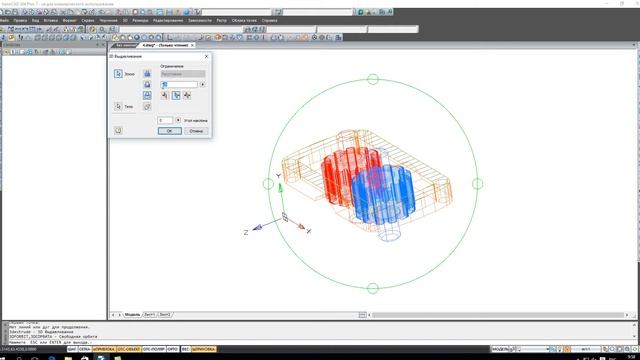Viewport: 640px width, 360px height.
Task: Close the 4.dwg document tab
Action: [x=192, y=45]
